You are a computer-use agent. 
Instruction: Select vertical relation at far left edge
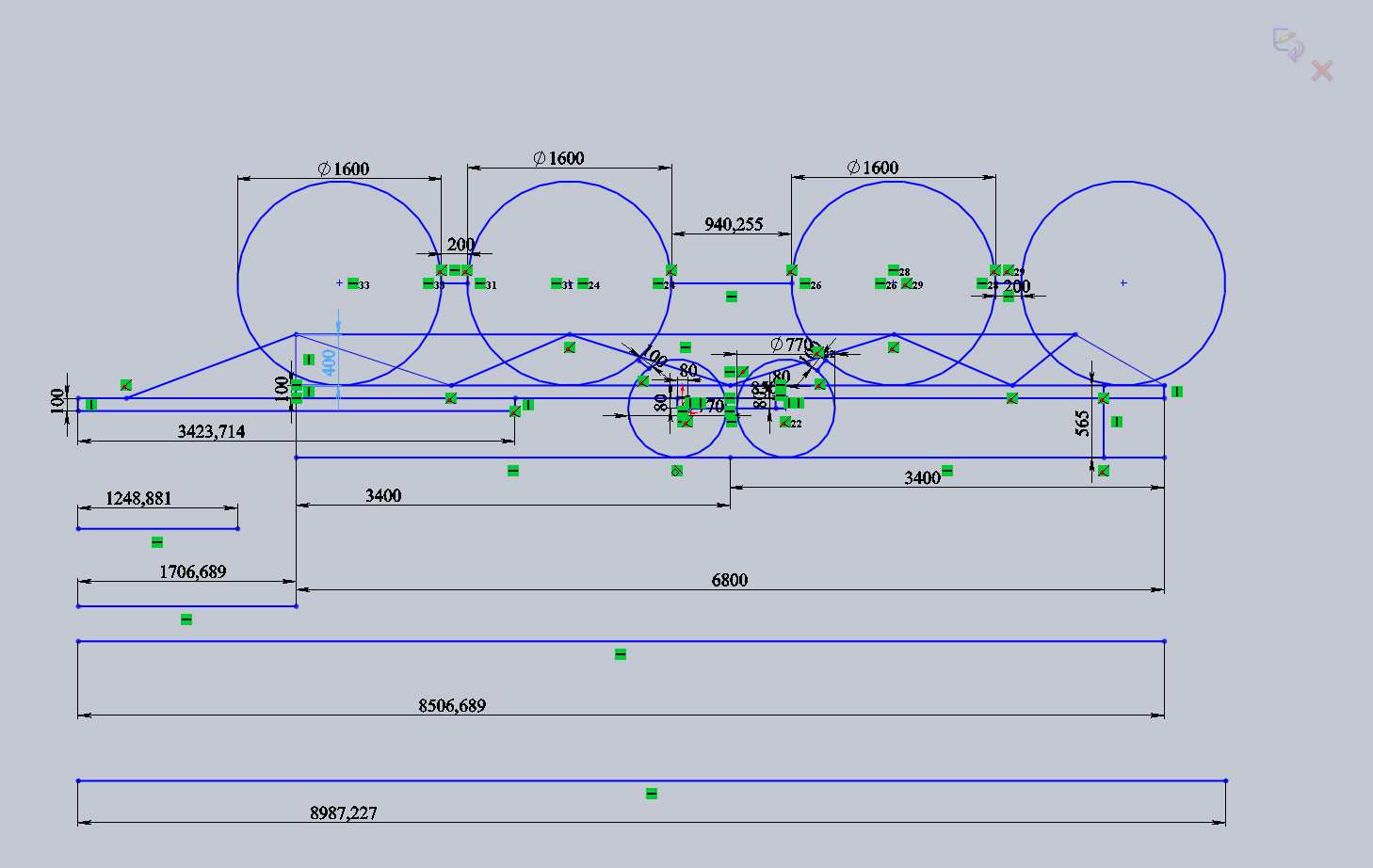91,405
